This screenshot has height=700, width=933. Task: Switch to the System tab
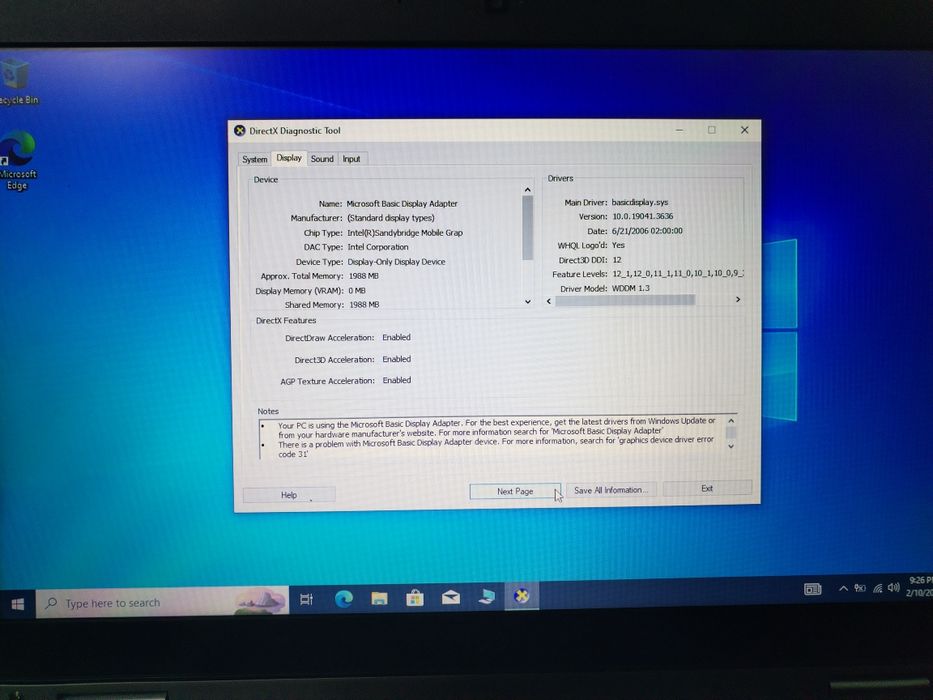coord(254,159)
